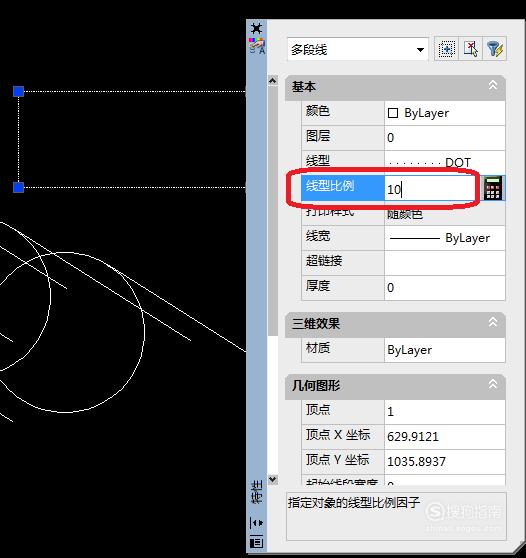The height and width of the screenshot is (558, 526).
Task: Click 顶点 X 坐标 value 629.9121
Action: [445, 437]
